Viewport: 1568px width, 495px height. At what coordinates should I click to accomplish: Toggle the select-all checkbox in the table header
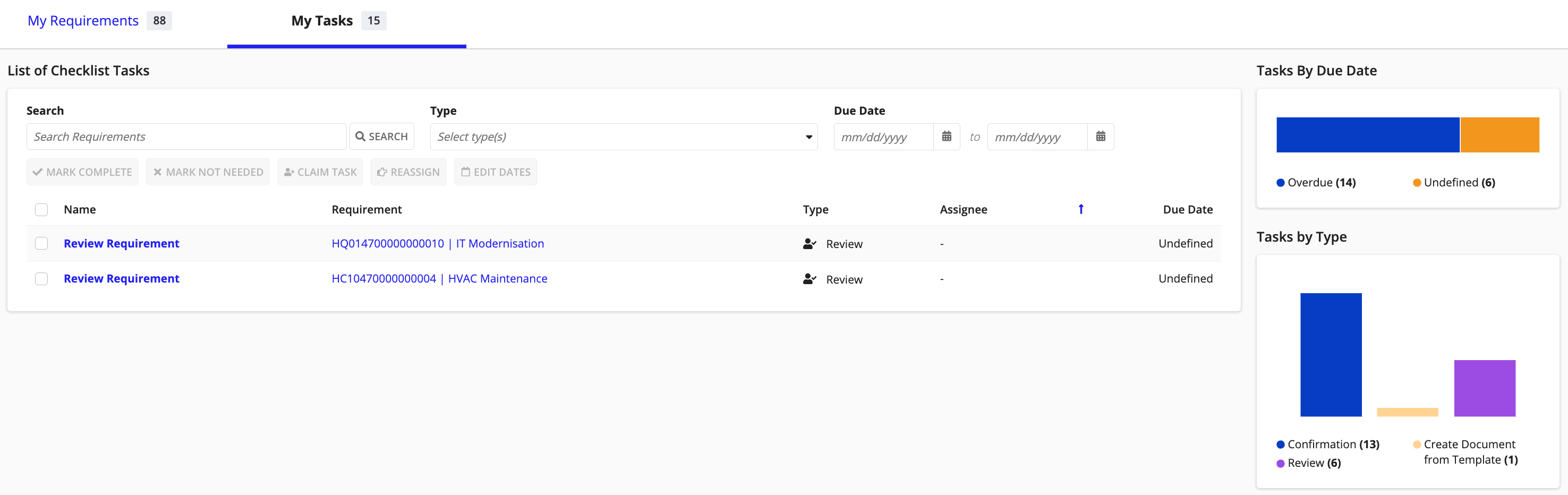(x=41, y=209)
